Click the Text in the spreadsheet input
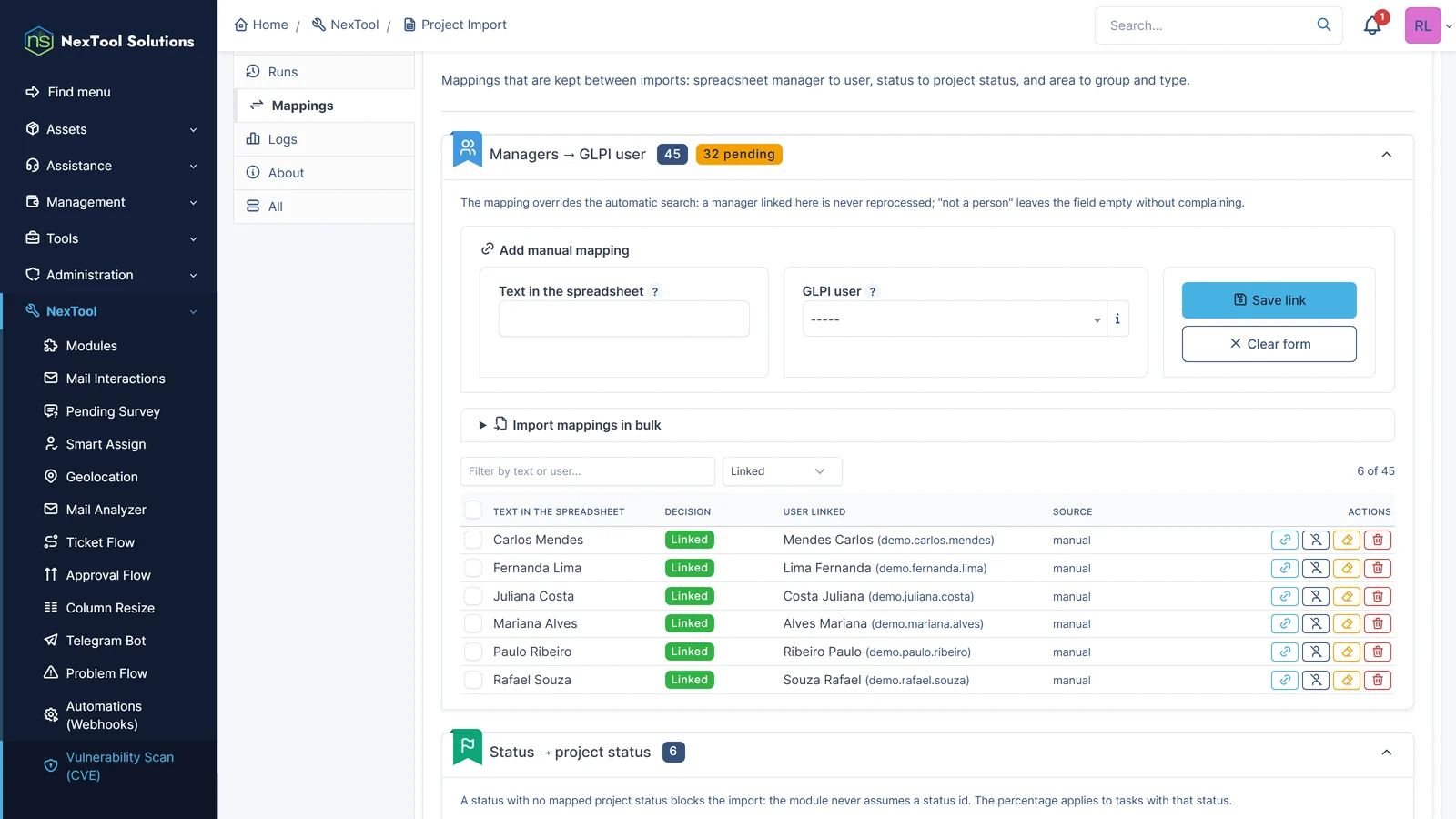Screen dimensions: 1456x819 [623, 318]
